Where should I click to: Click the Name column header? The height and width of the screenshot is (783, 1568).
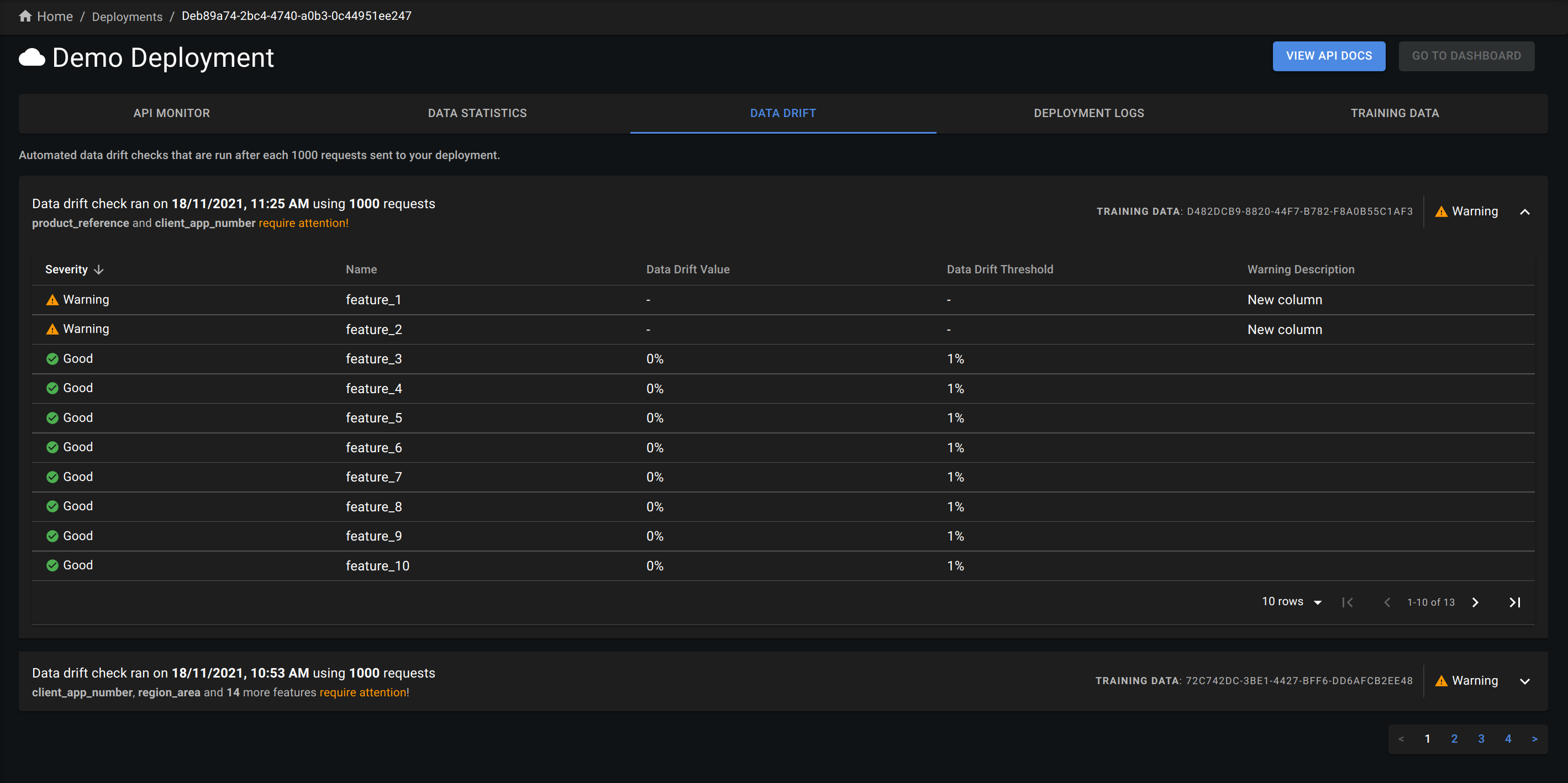point(361,269)
